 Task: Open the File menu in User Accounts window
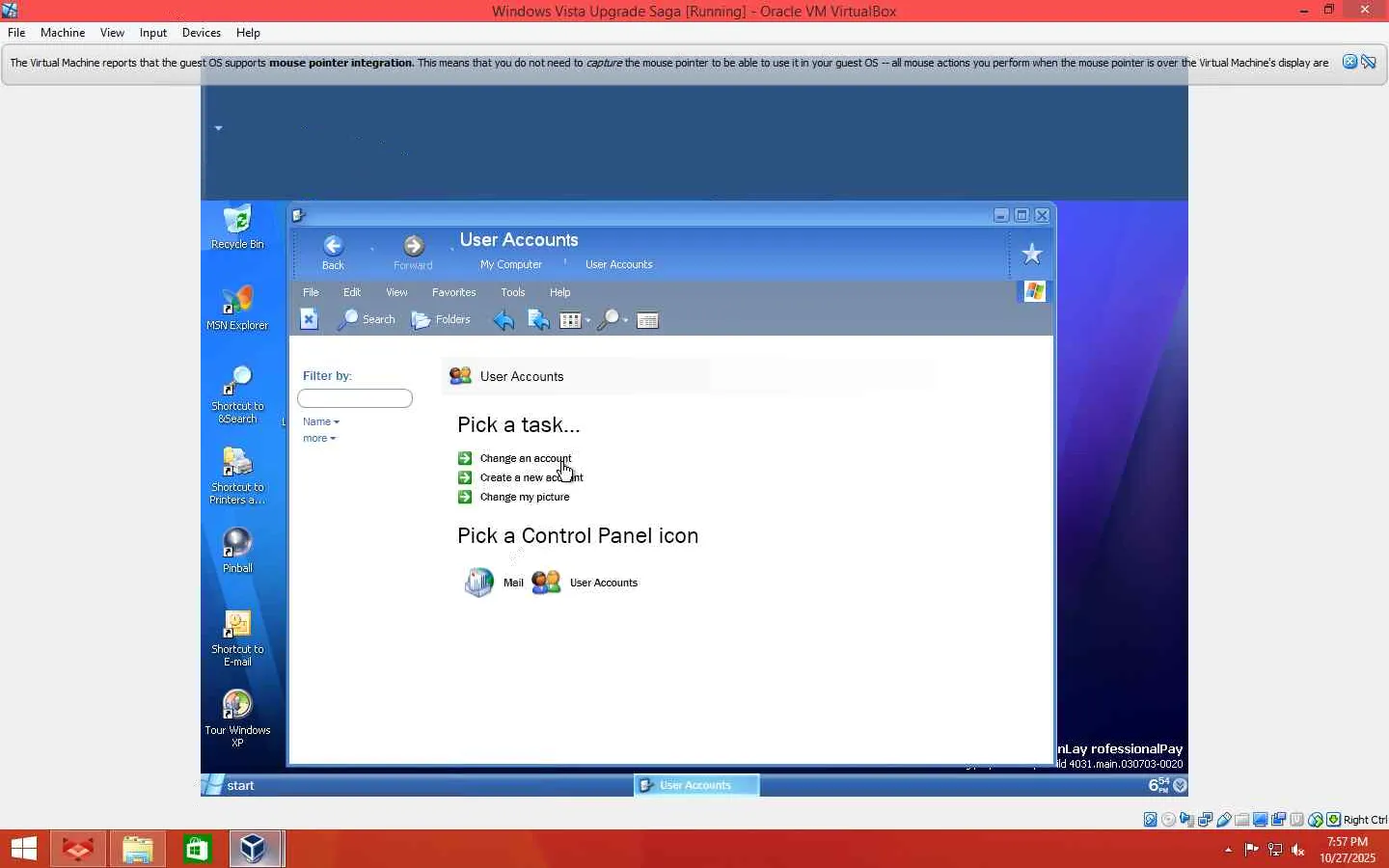(311, 292)
